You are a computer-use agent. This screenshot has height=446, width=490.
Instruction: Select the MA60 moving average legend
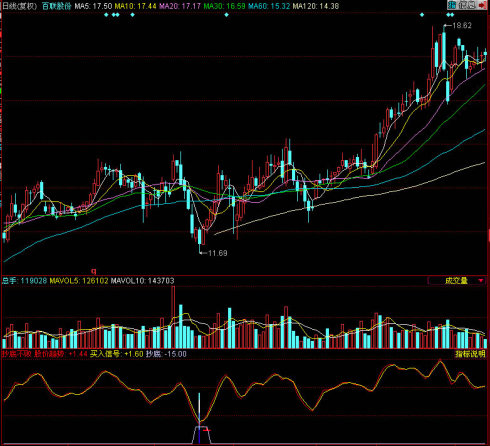point(269,6)
